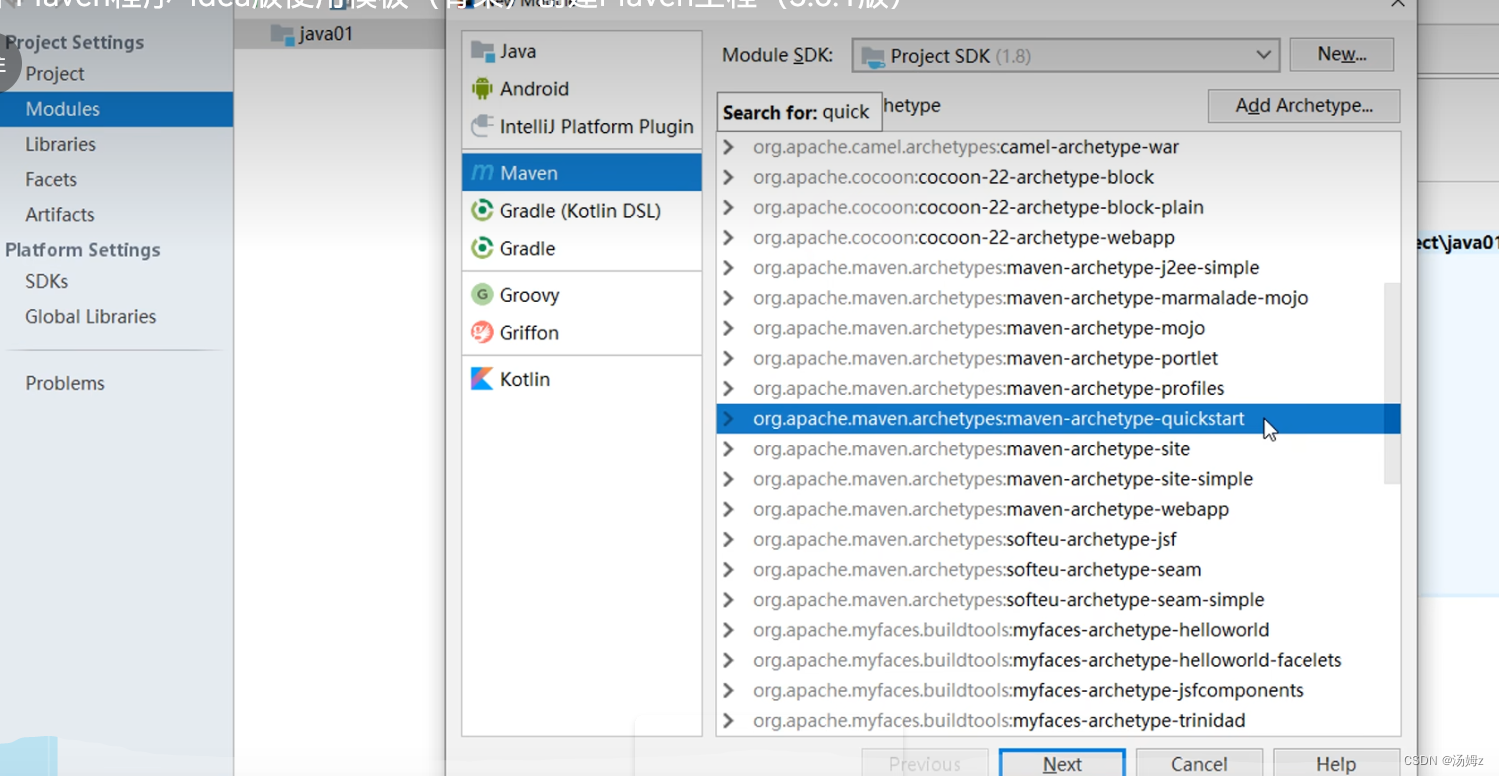Click the Cancel button
This screenshot has width=1499, height=776.
[x=1199, y=763]
